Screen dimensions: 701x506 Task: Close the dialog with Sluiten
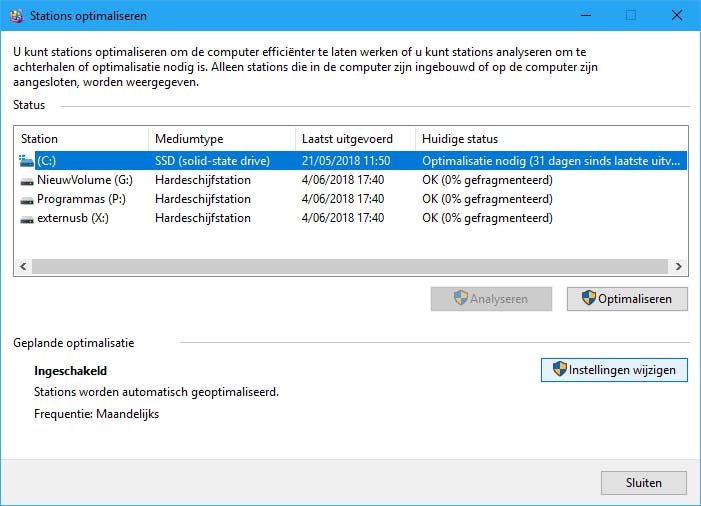point(644,483)
